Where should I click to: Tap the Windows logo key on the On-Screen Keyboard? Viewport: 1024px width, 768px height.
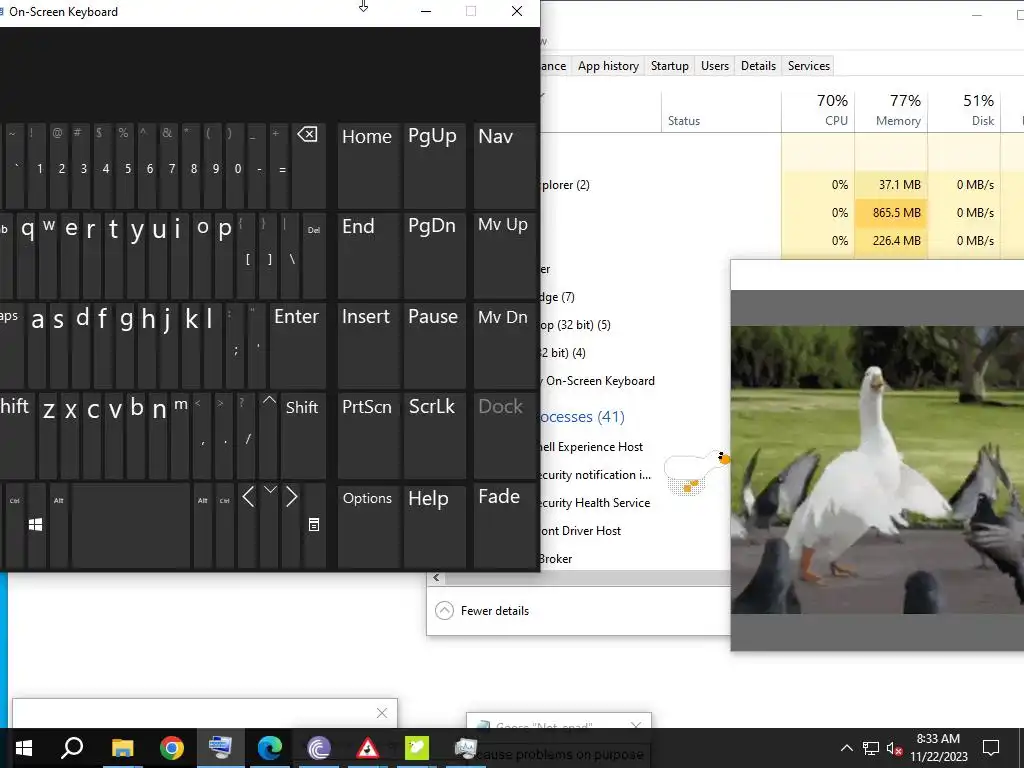[36, 526]
